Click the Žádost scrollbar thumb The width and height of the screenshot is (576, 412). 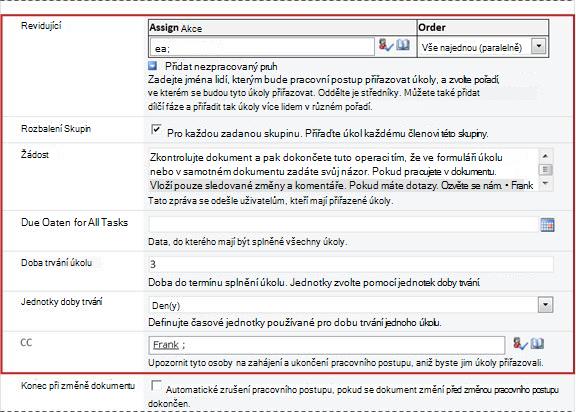coord(546,170)
